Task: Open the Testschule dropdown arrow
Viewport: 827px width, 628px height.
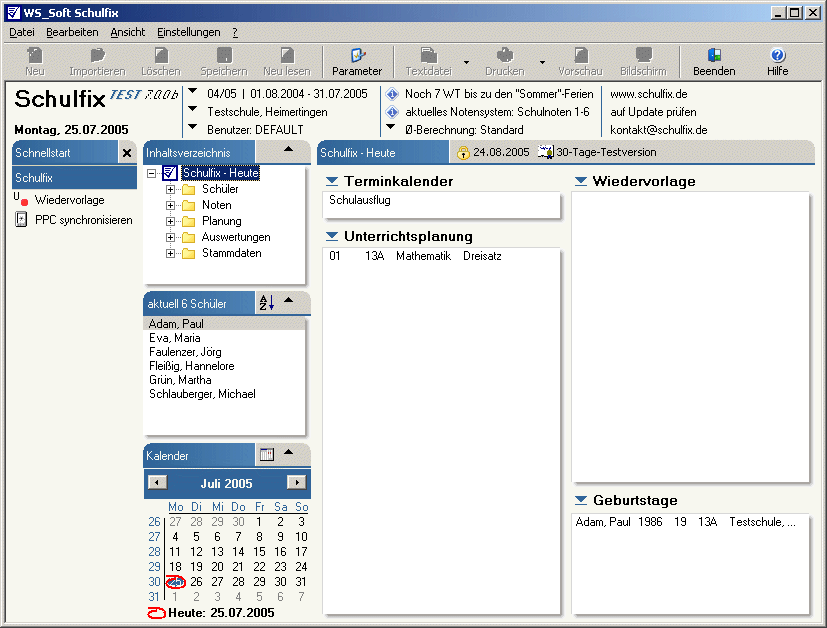Action: 193,109
